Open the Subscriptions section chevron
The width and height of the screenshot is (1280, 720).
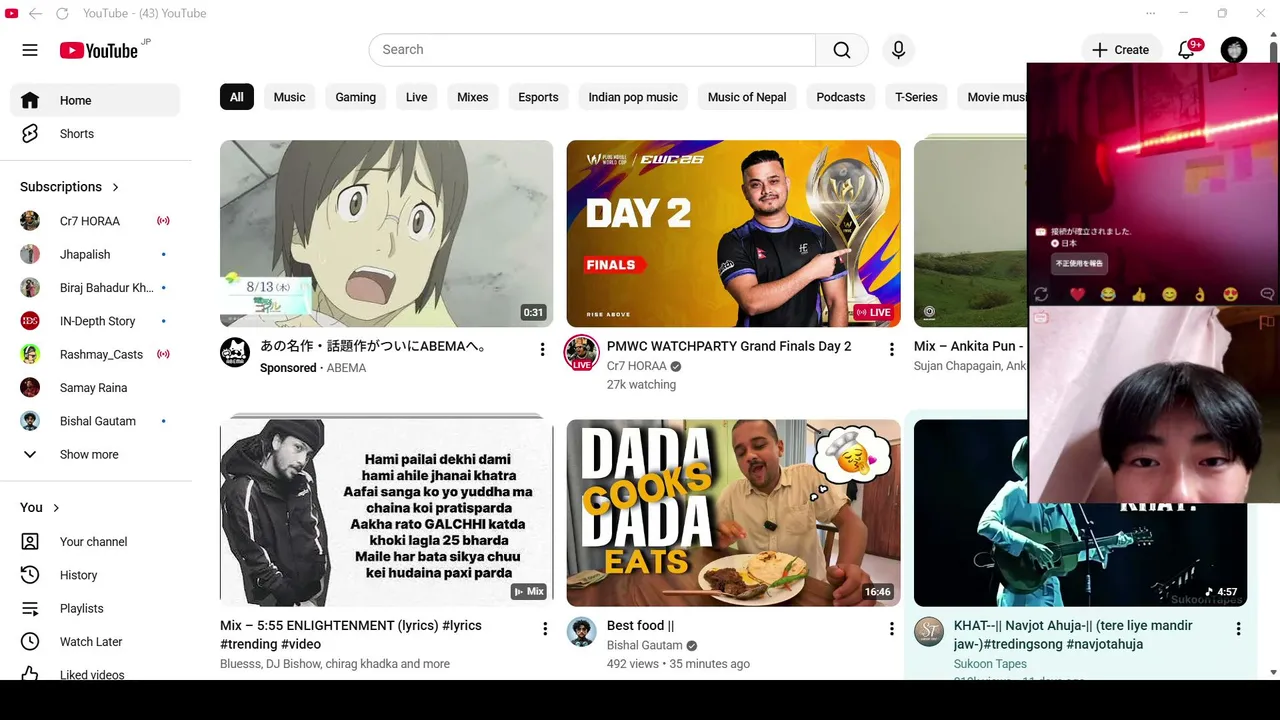[x=115, y=187]
